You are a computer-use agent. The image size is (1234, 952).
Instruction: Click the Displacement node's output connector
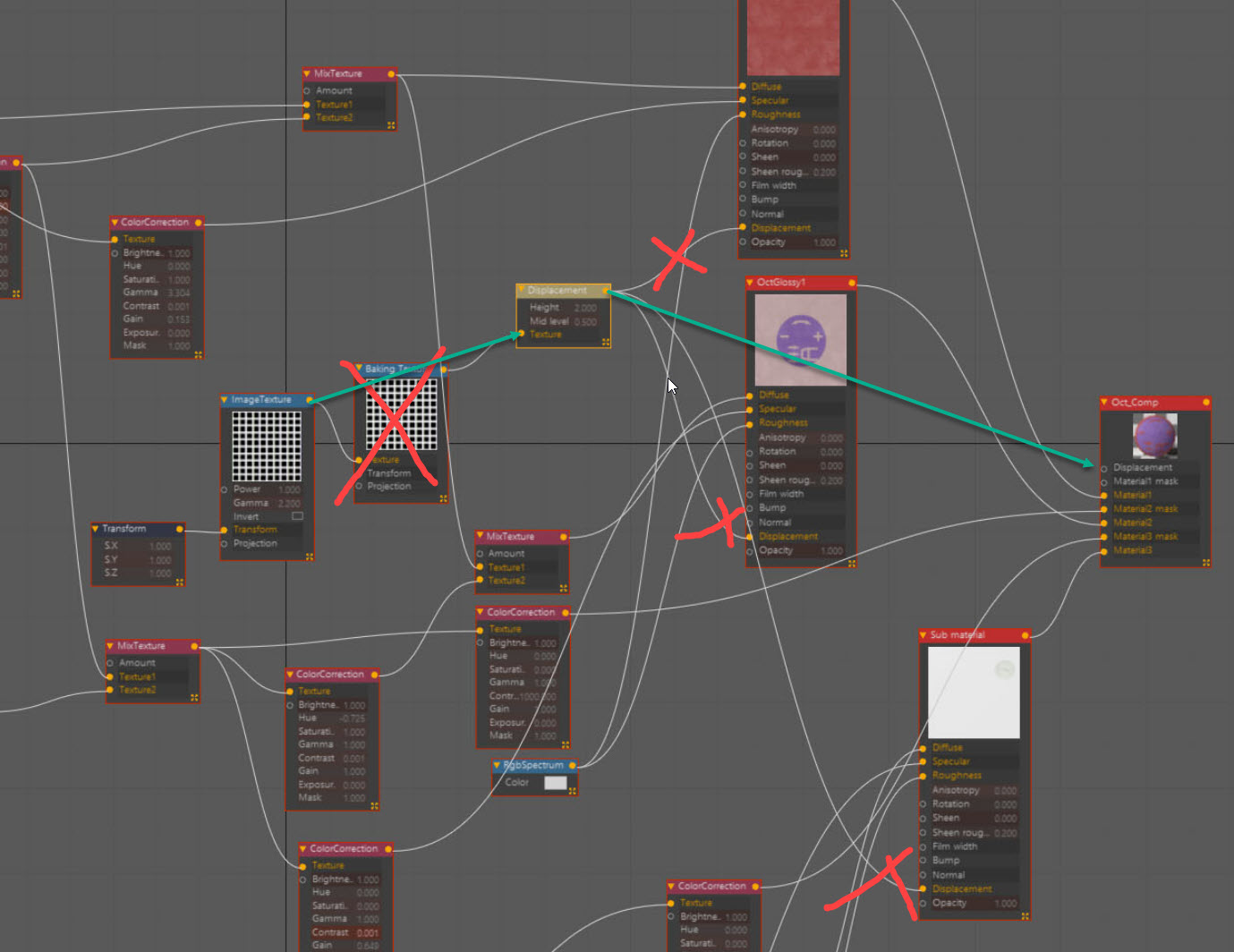coord(608,290)
